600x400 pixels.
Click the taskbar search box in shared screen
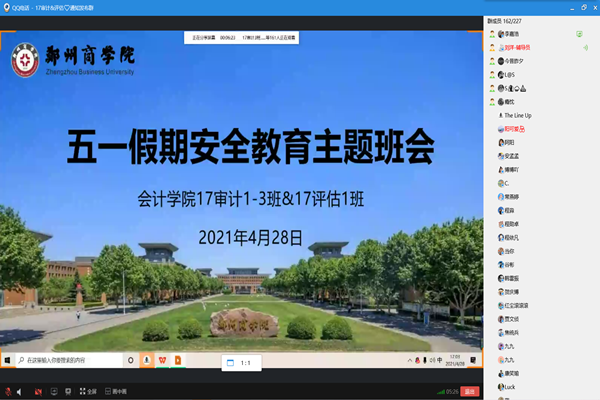[69, 360]
